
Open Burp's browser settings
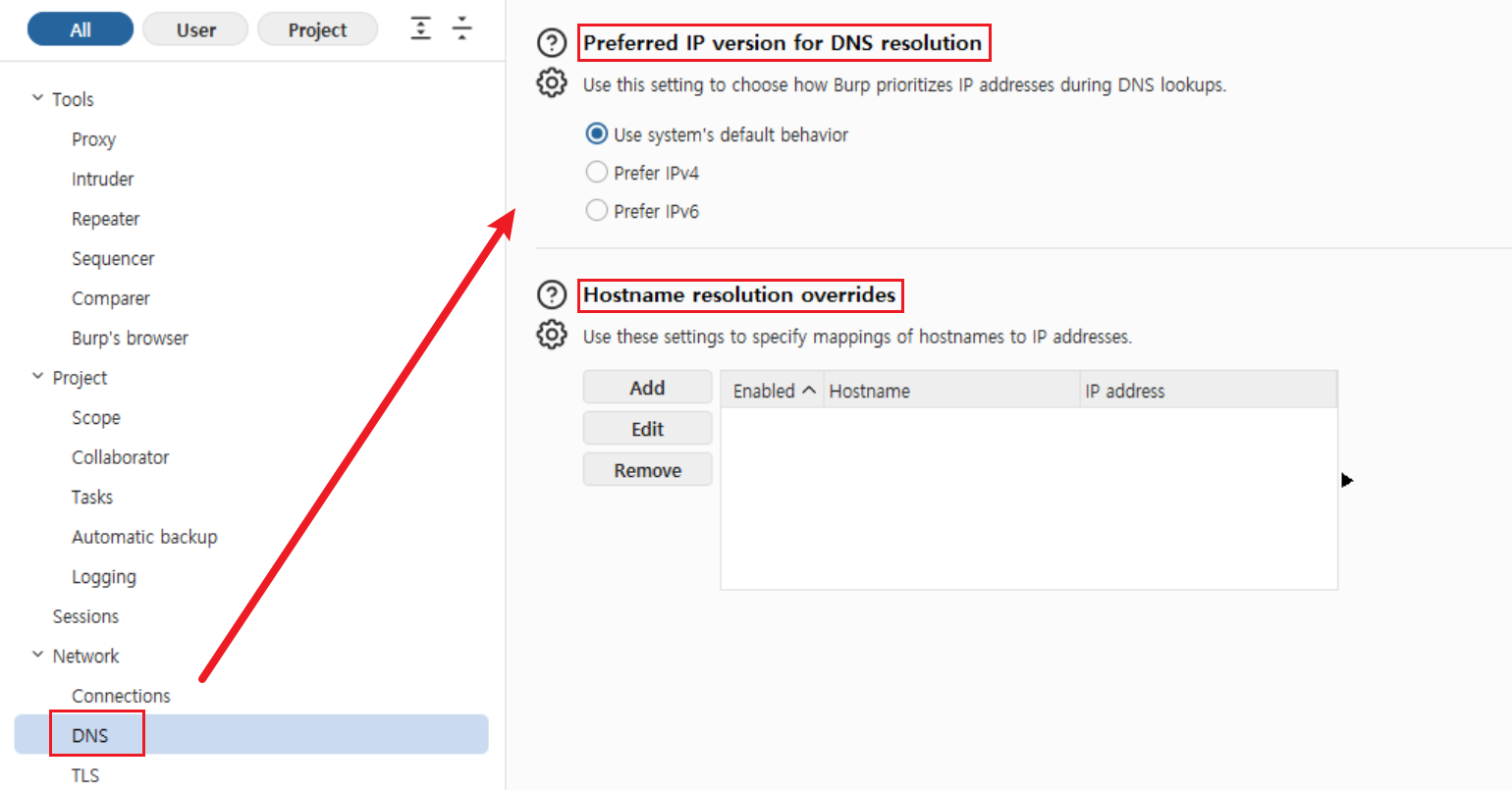tap(130, 338)
